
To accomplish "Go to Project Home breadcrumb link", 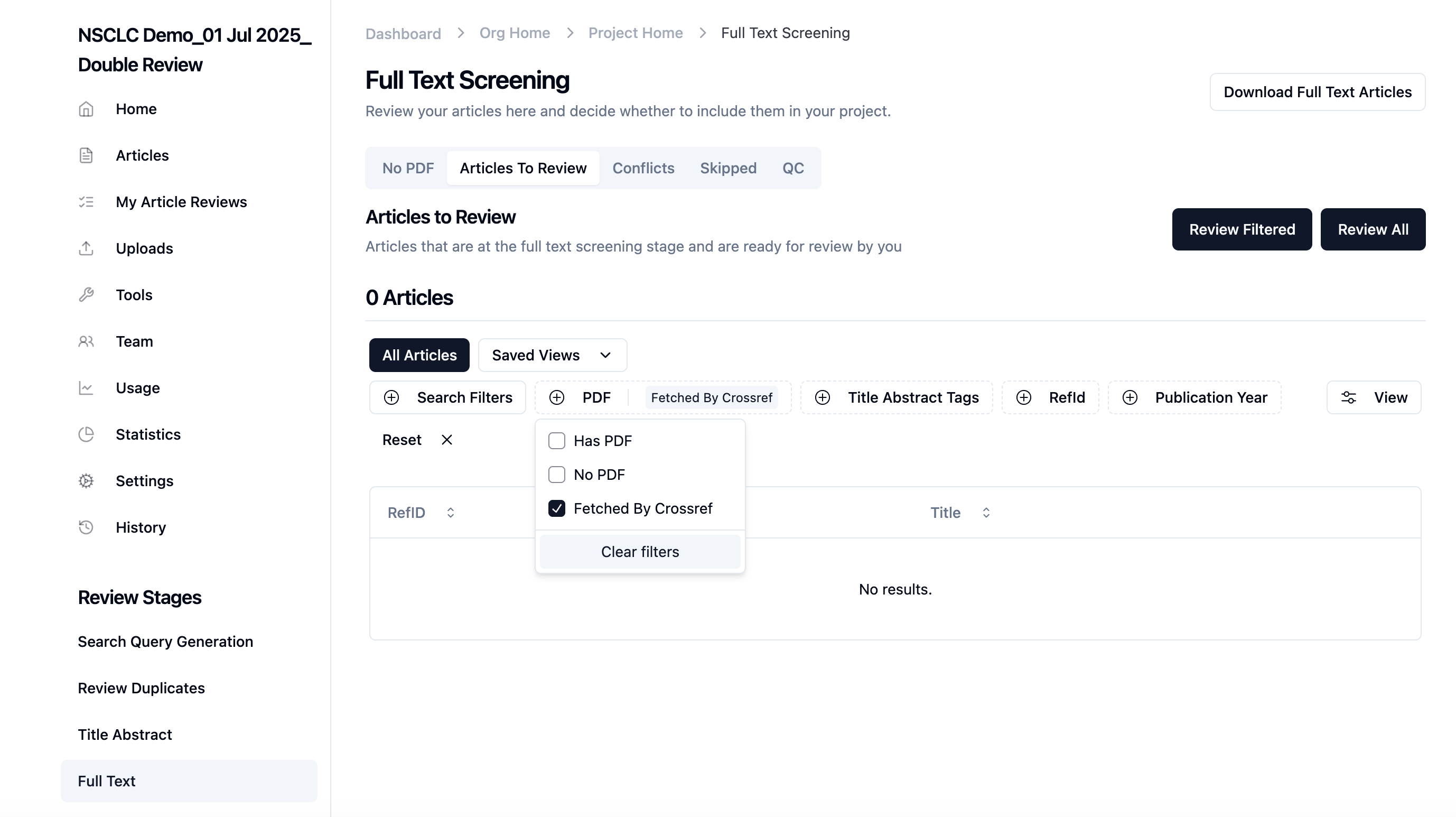I will click(x=636, y=33).
